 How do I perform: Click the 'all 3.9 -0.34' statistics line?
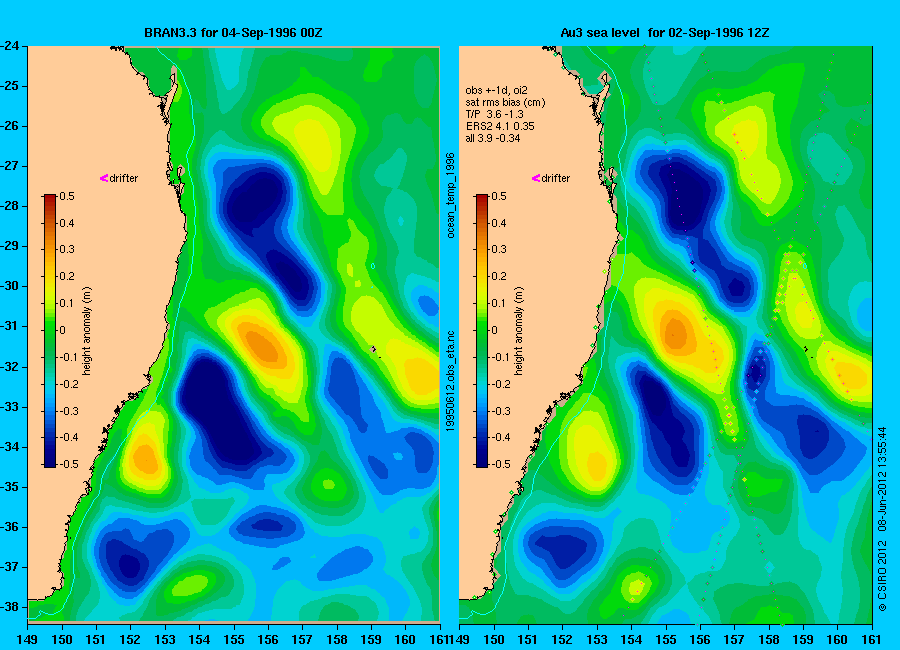[492, 138]
